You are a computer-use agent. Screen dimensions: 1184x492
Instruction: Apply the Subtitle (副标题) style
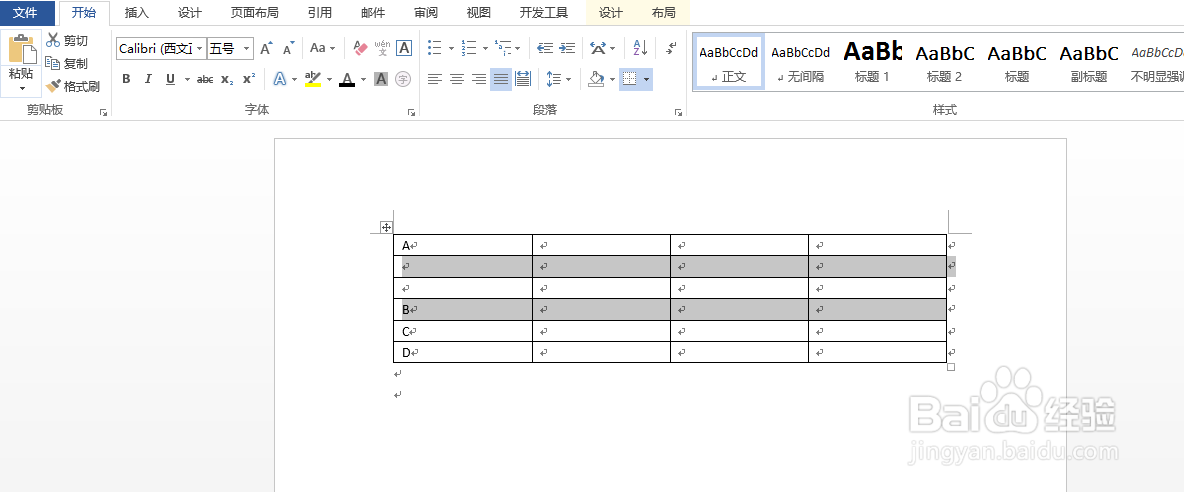pos(1088,62)
